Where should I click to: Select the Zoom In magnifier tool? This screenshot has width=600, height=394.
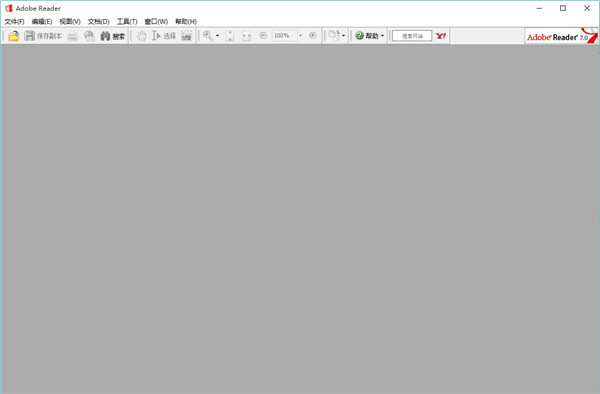pyautogui.click(x=208, y=36)
